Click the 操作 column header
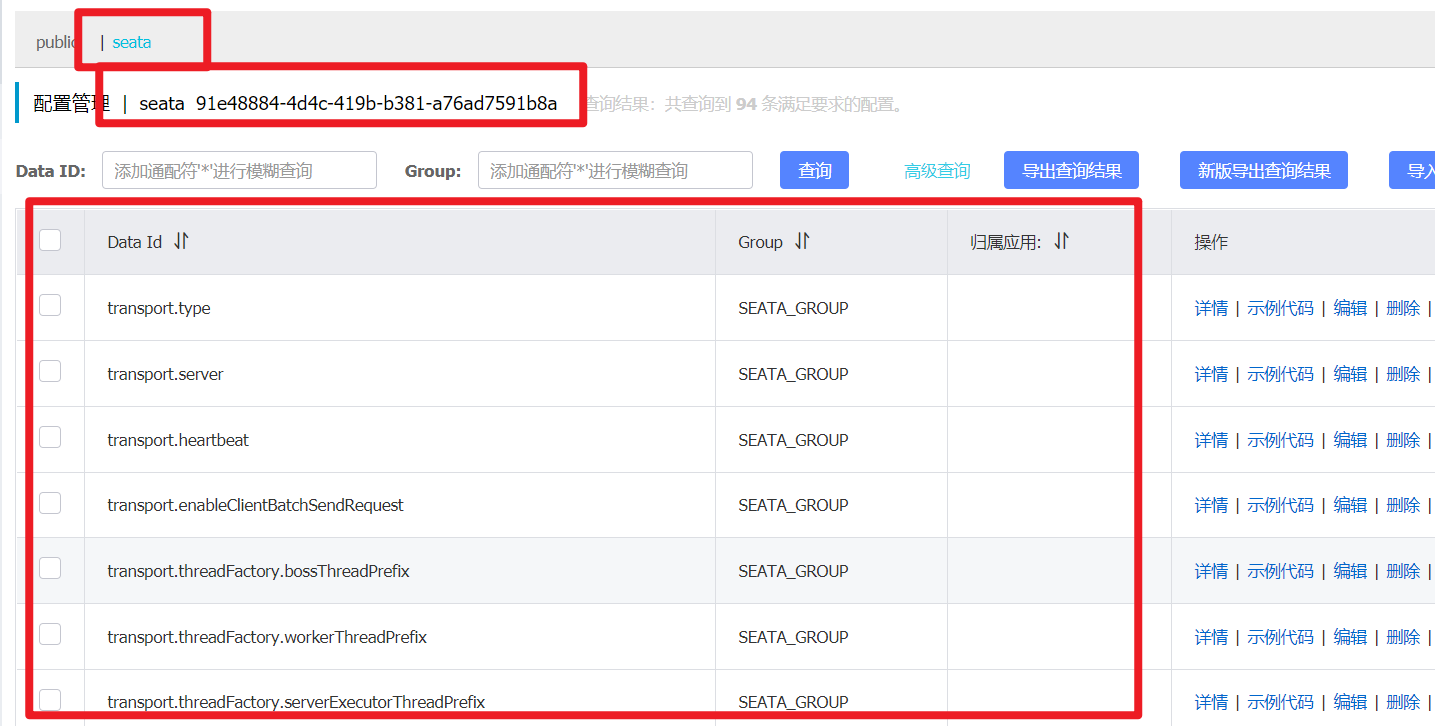This screenshot has height=726, width=1435. click(x=1211, y=242)
